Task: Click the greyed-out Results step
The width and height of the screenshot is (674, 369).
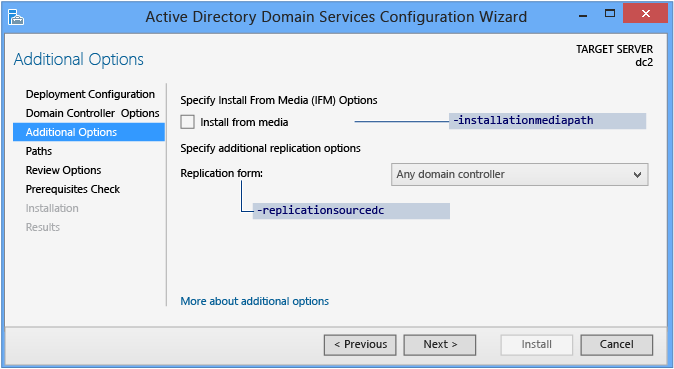Action: coord(43,227)
